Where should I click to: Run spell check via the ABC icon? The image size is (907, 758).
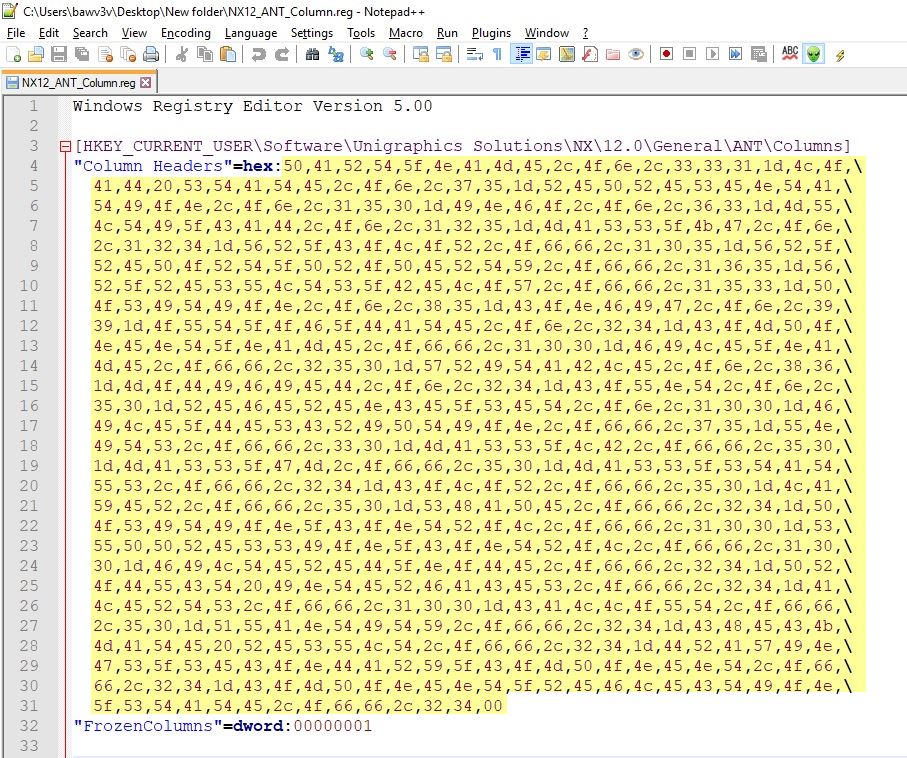pos(790,55)
